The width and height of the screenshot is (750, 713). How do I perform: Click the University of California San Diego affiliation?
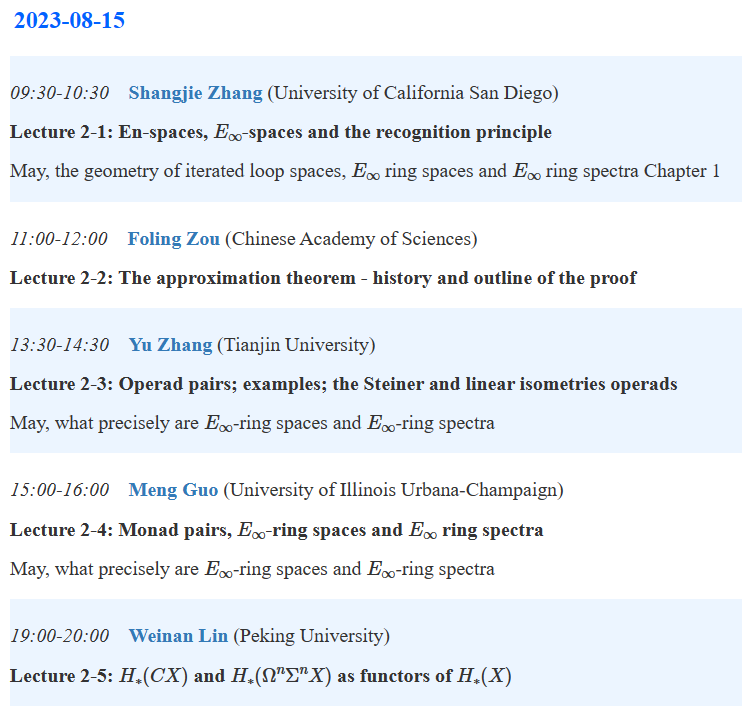pyautogui.click(x=413, y=93)
